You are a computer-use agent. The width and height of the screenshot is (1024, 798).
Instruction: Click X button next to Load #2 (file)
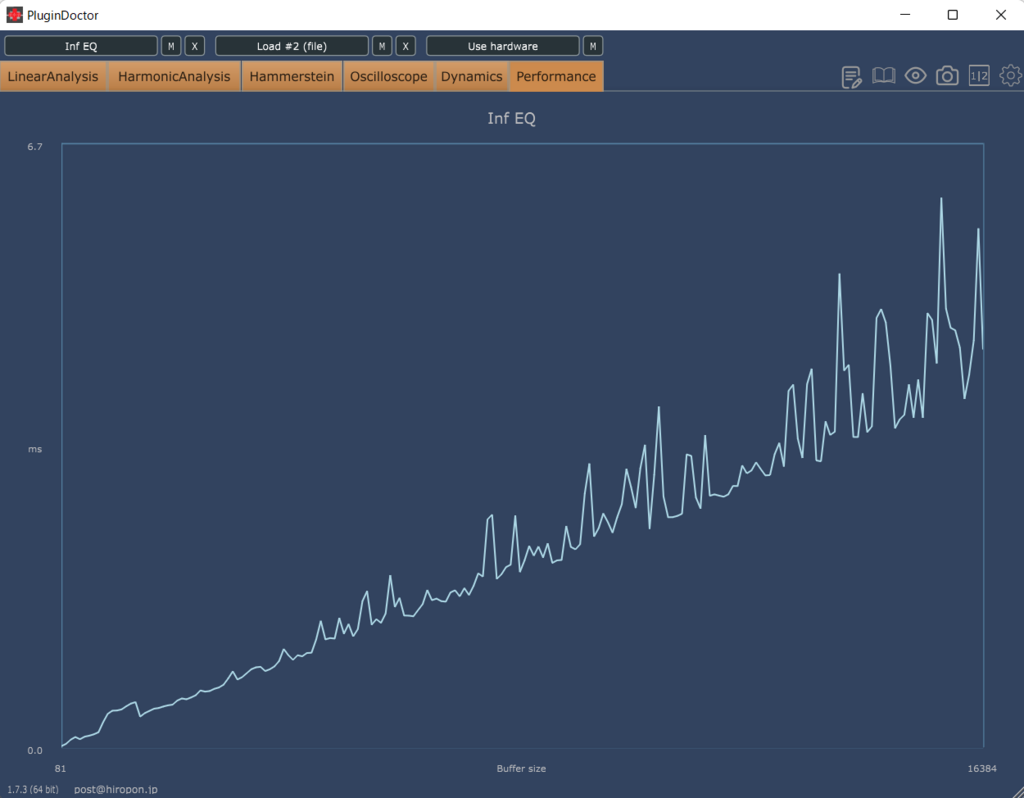(406, 46)
